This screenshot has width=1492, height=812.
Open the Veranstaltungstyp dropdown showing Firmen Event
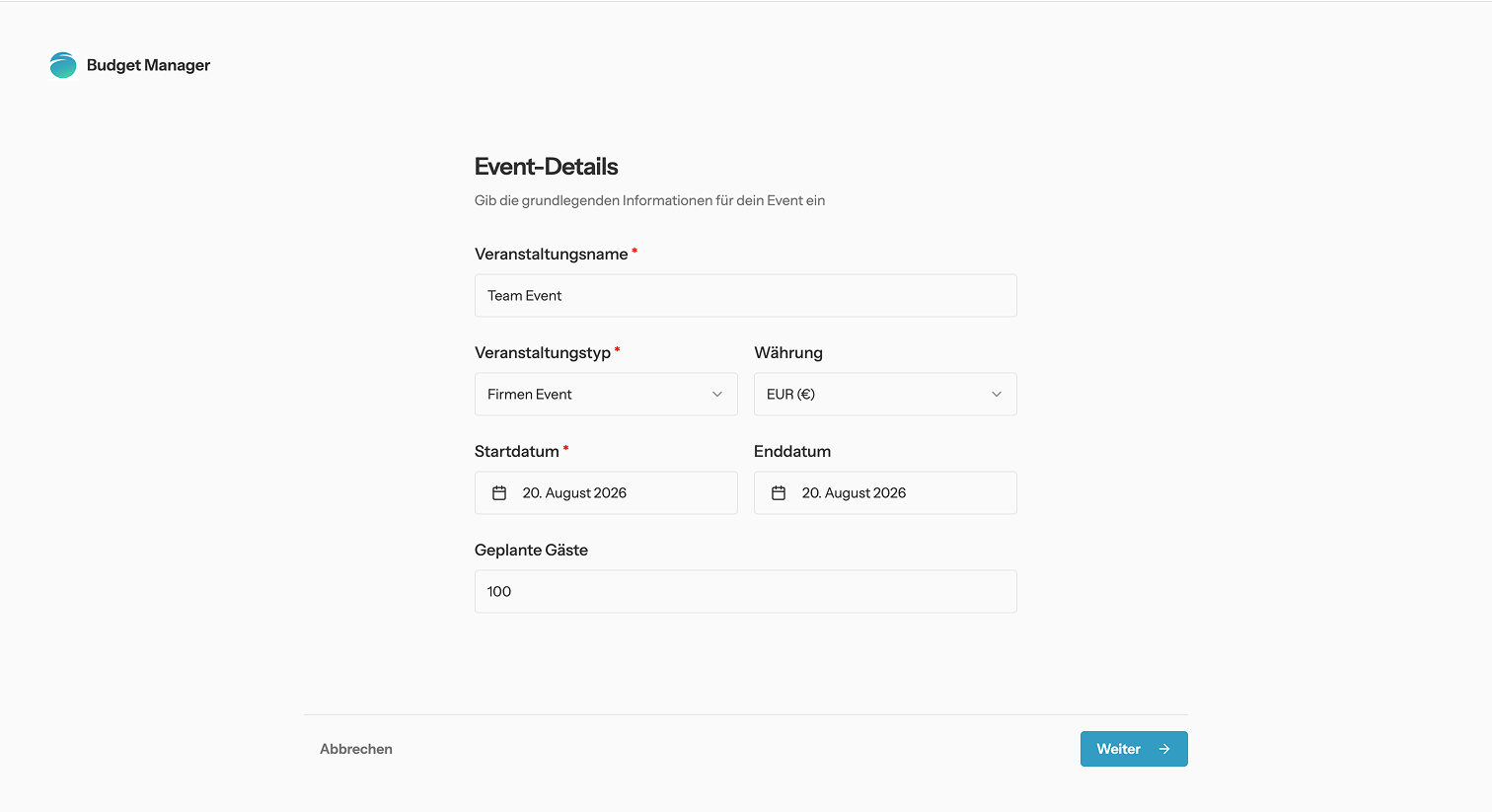(x=606, y=394)
